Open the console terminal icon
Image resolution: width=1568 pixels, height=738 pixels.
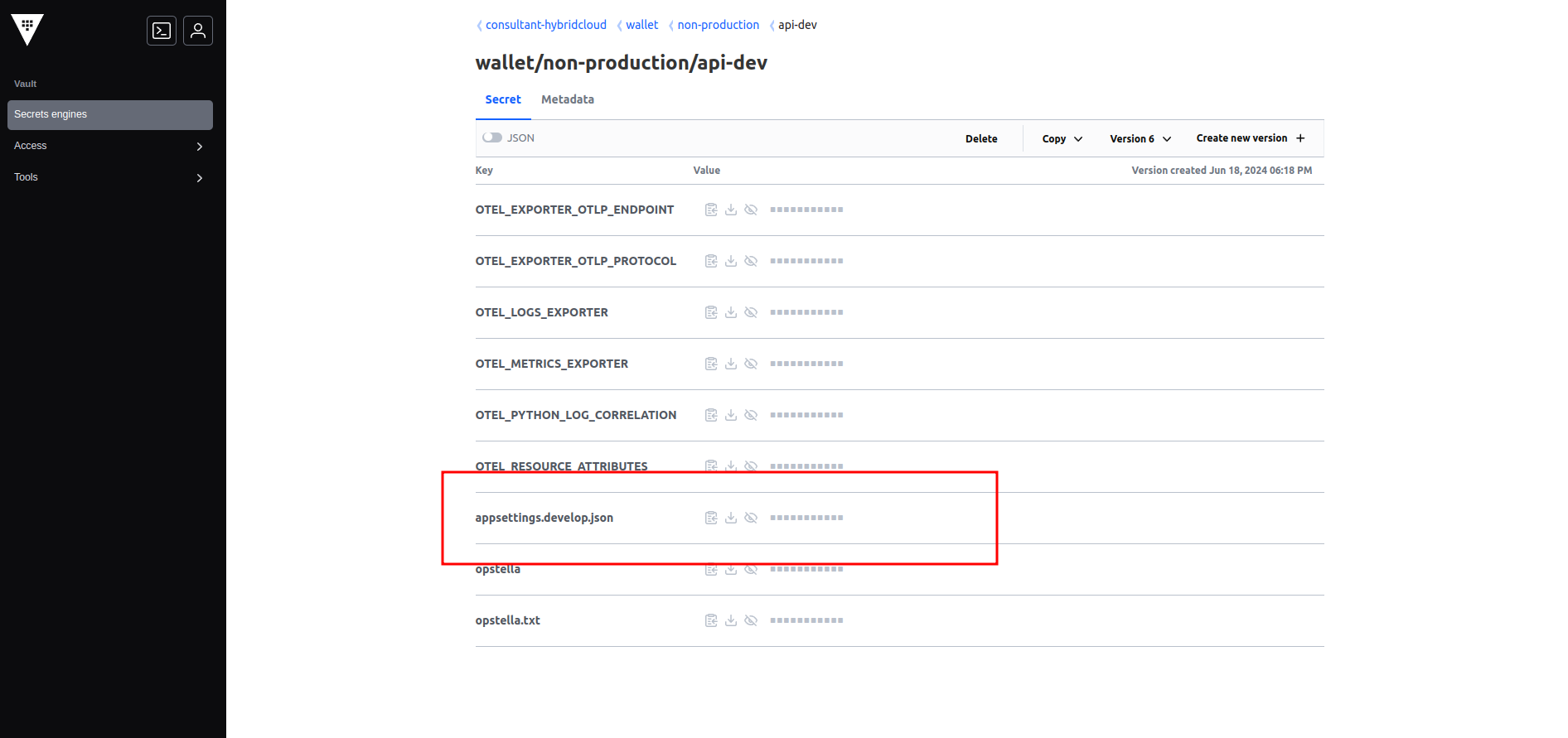pos(162,31)
